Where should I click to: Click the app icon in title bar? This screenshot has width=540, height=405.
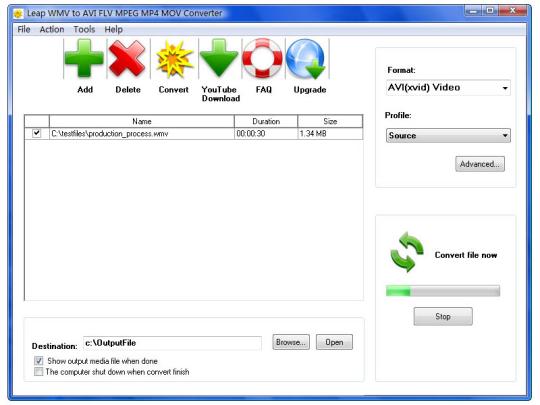18,13
